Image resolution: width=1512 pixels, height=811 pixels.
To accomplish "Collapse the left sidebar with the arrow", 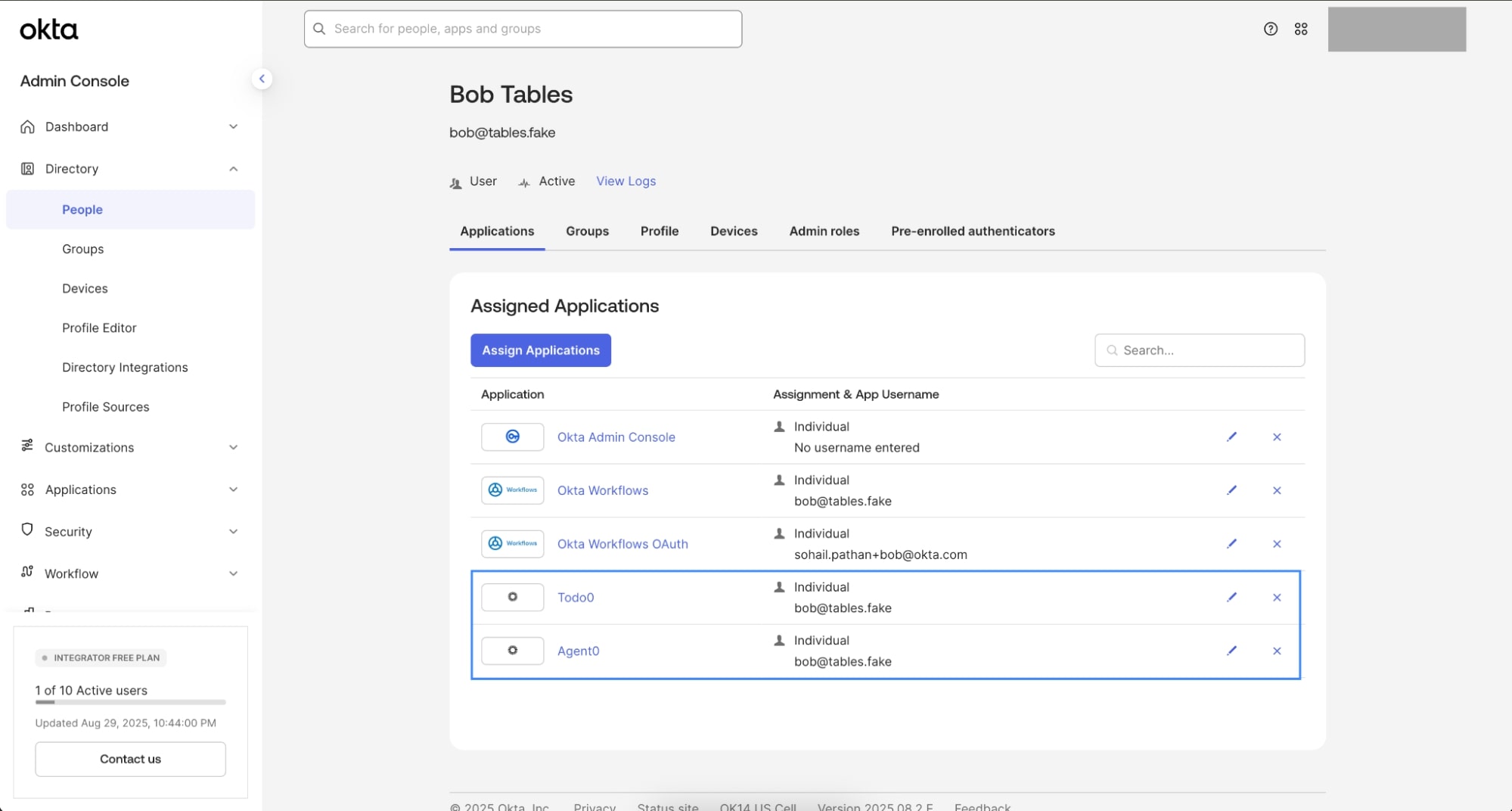I will [x=262, y=78].
